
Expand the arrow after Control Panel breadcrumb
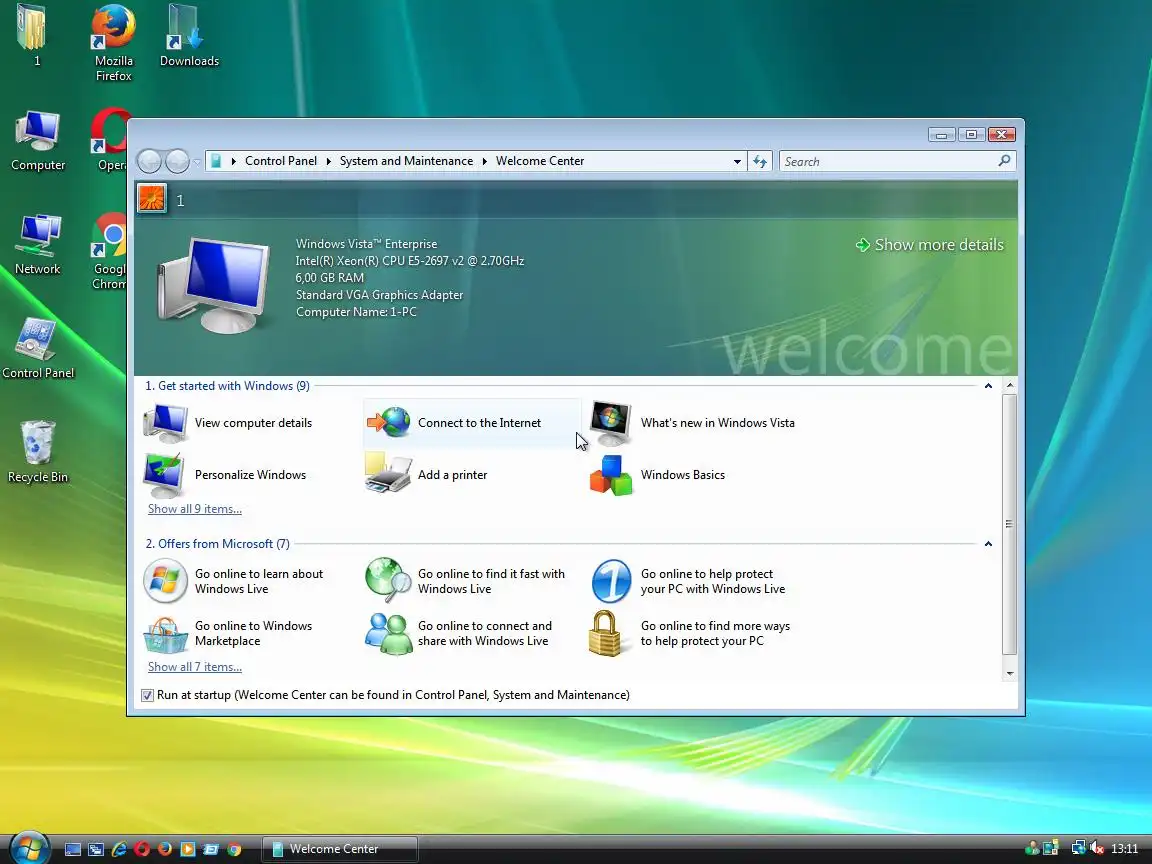click(x=328, y=161)
